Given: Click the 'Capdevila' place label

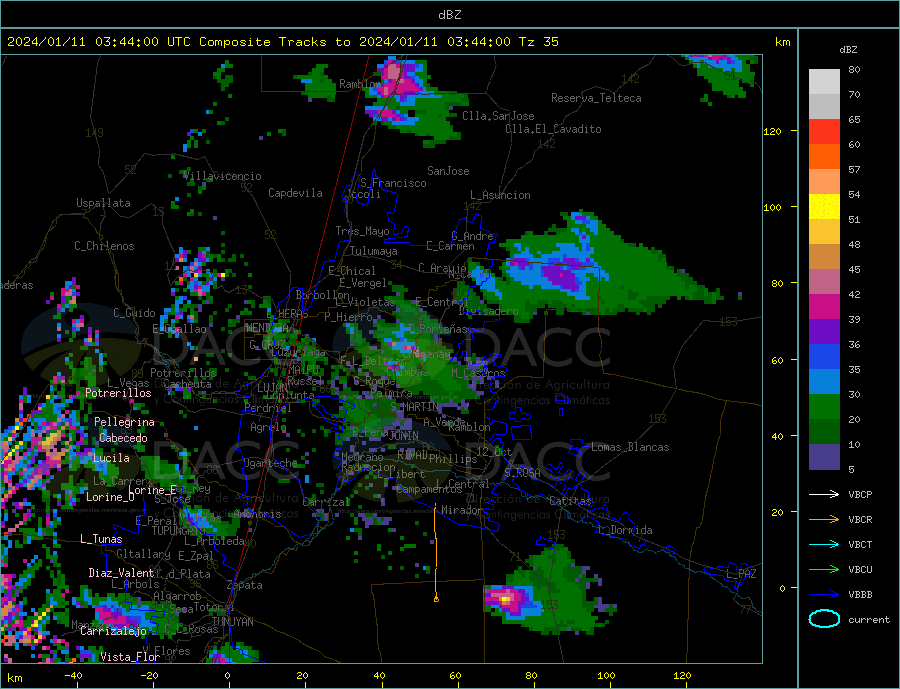Looking at the screenshot, I should tap(295, 193).
